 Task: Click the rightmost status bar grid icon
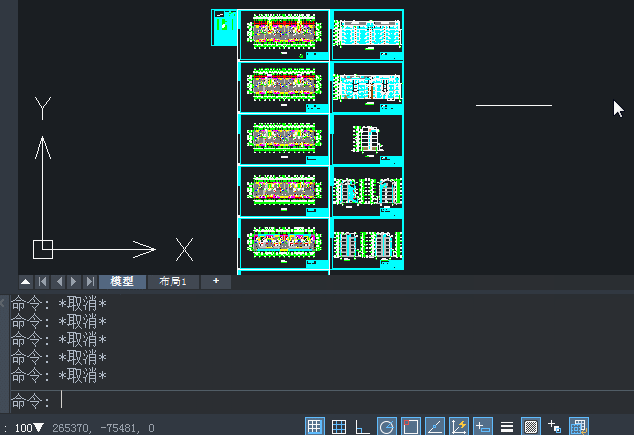click(x=579, y=427)
